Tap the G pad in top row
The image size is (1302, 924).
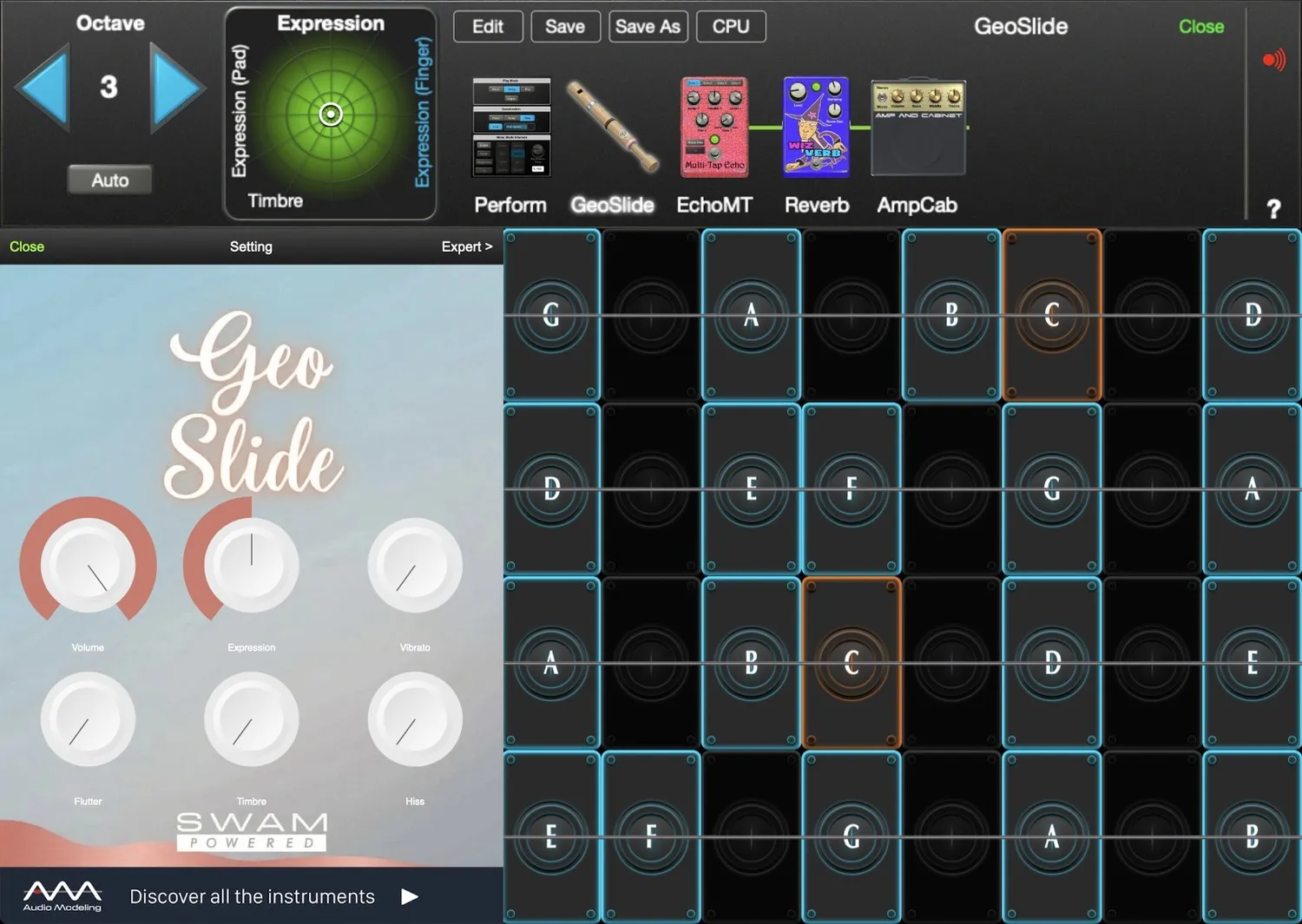pos(551,315)
